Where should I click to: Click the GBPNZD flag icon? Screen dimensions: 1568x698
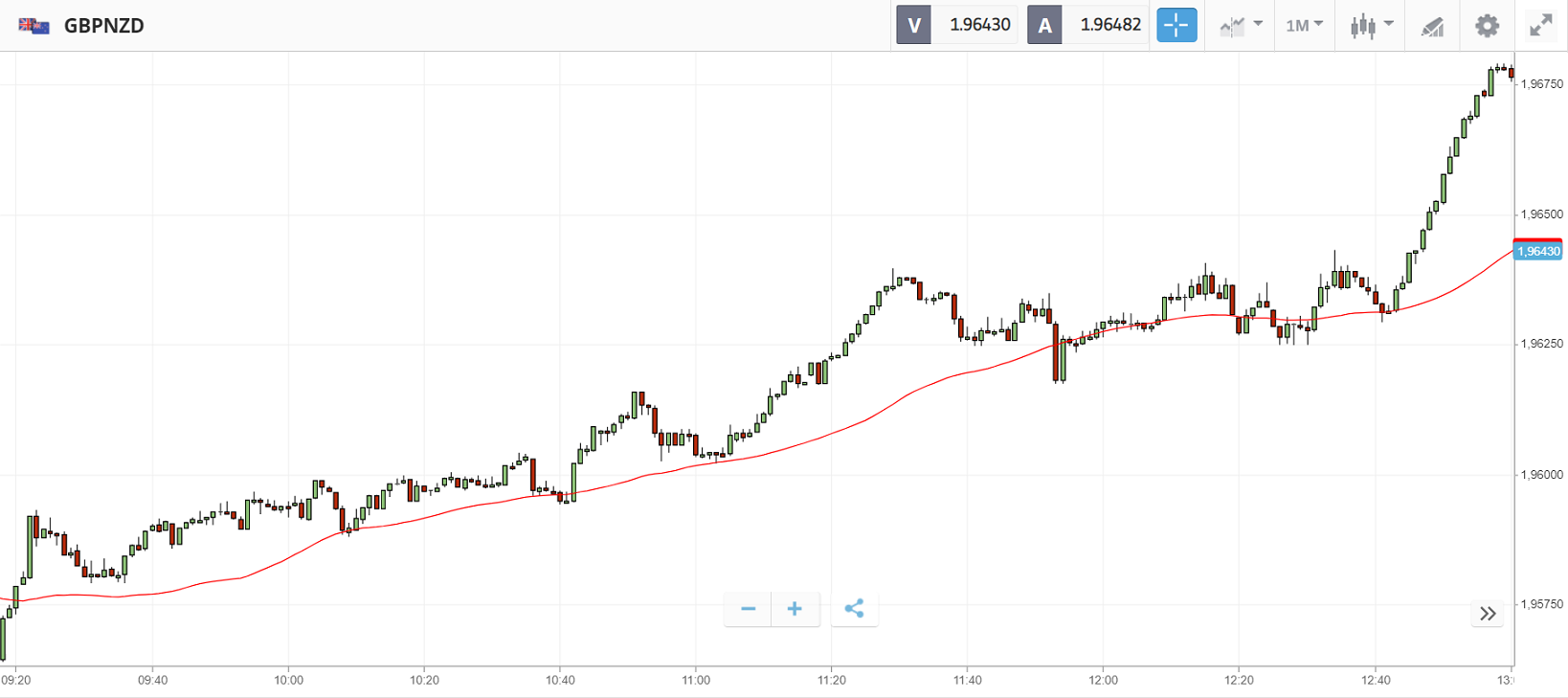(34, 26)
